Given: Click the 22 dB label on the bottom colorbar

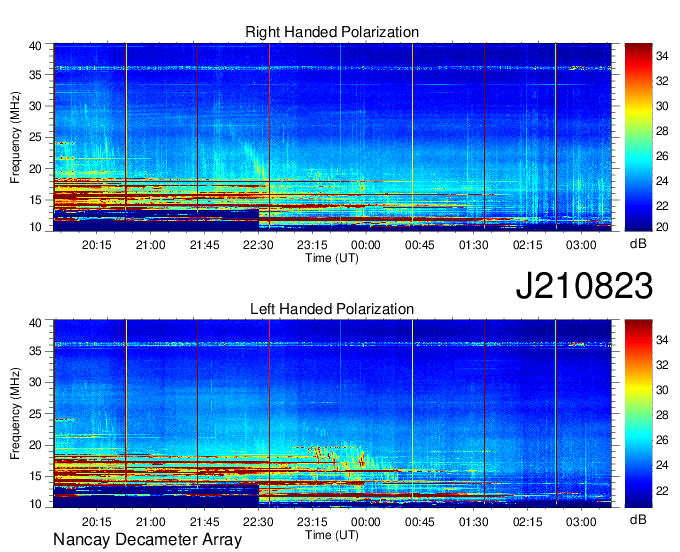Looking at the screenshot, I should point(662,490).
